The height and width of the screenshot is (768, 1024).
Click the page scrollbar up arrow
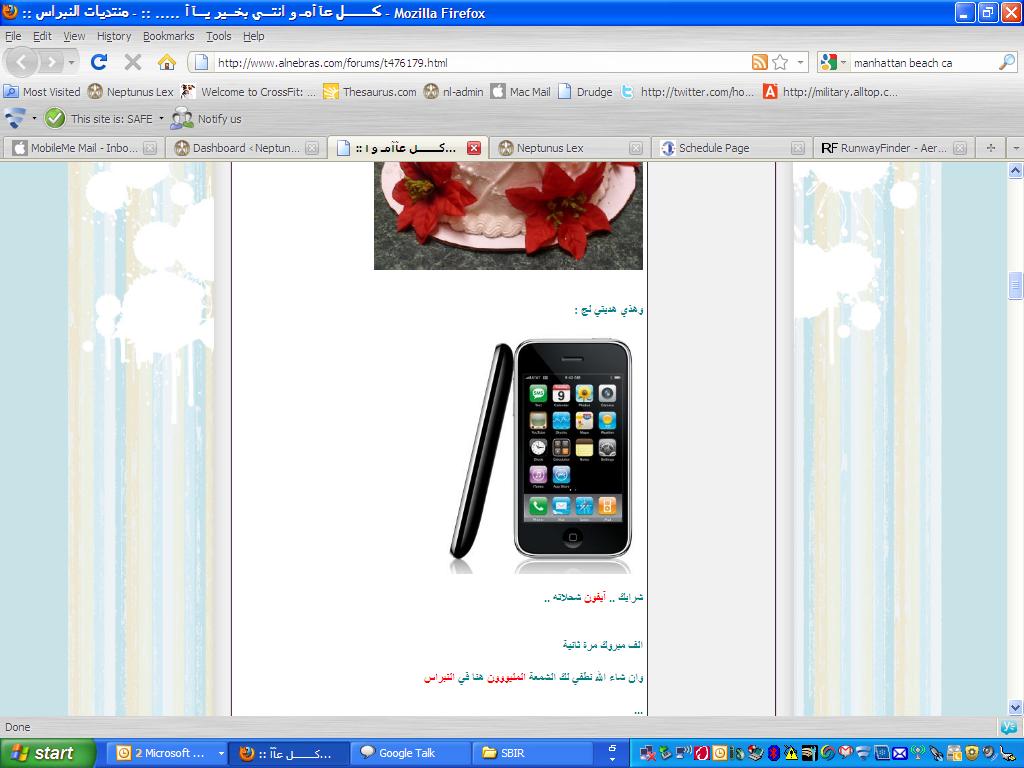1015,170
